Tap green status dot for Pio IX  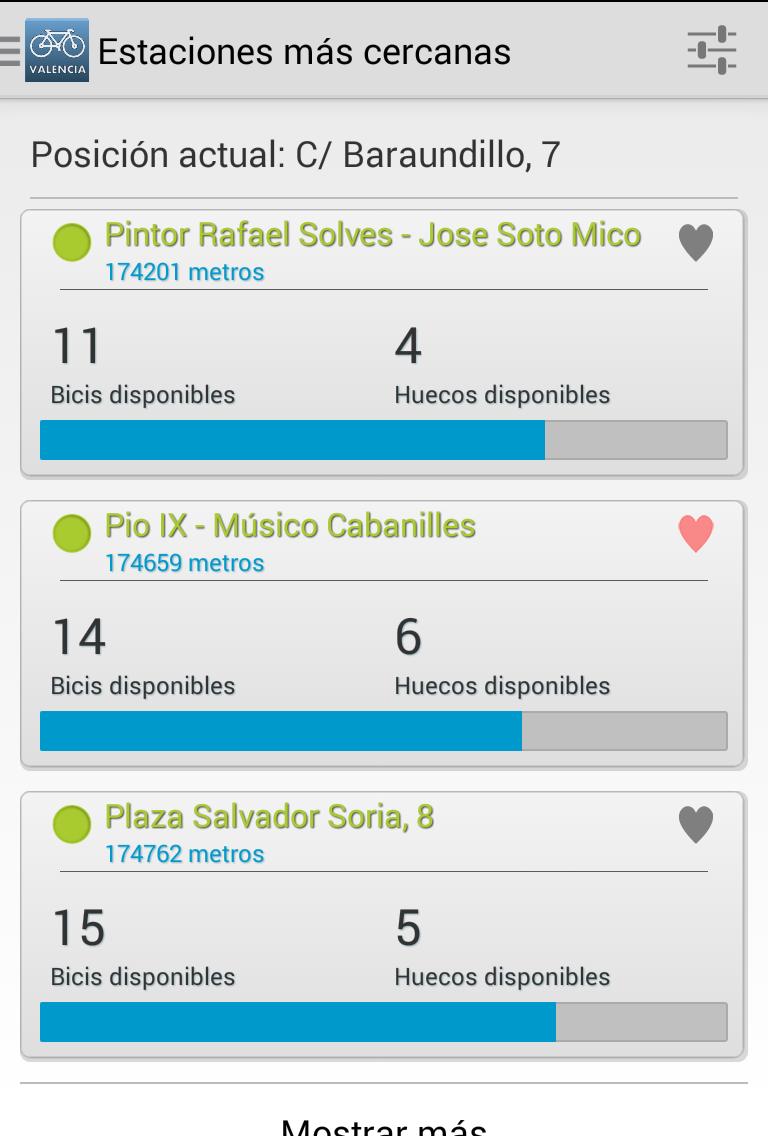[x=72, y=533]
